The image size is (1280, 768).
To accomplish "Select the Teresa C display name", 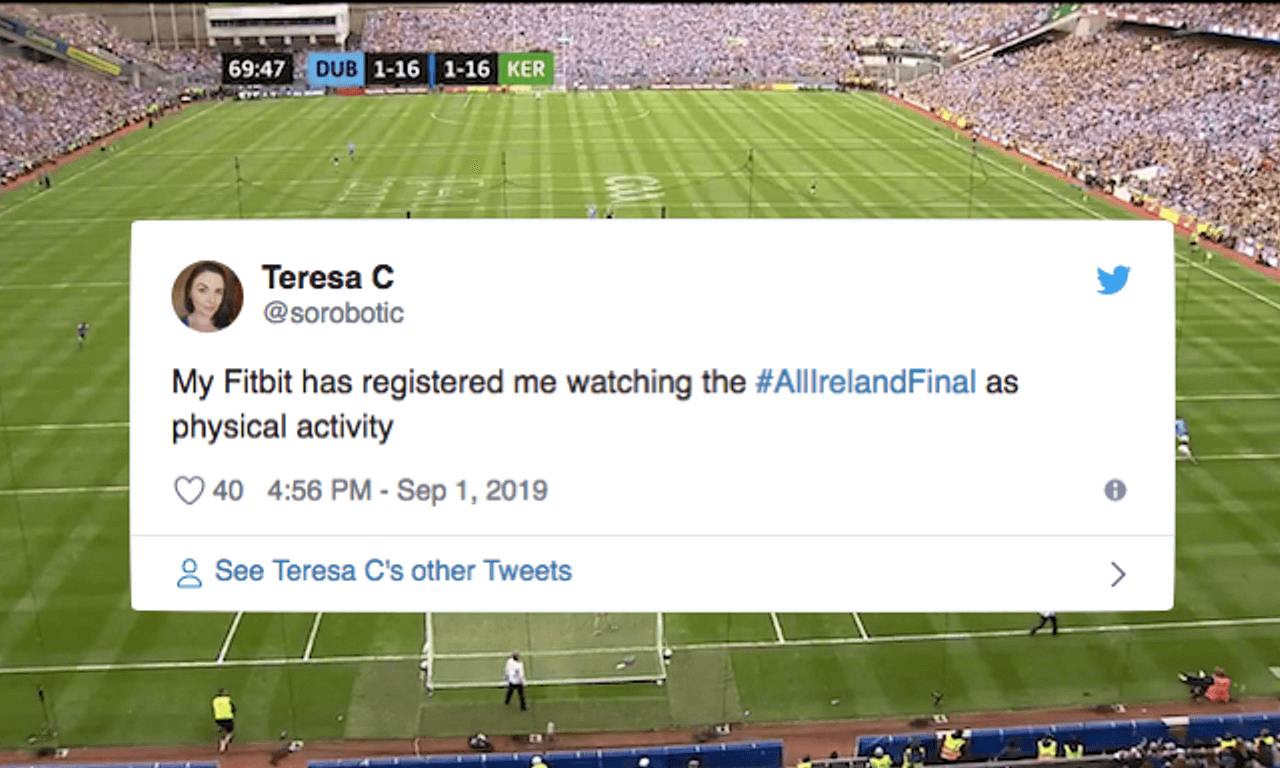I will point(328,278).
